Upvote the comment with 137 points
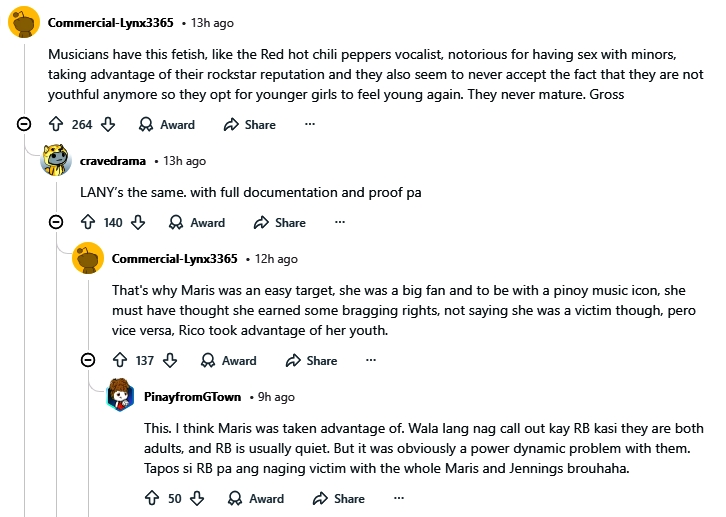The width and height of the screenshot is (726, 517). pyautogui.click(x=120, y=361)
